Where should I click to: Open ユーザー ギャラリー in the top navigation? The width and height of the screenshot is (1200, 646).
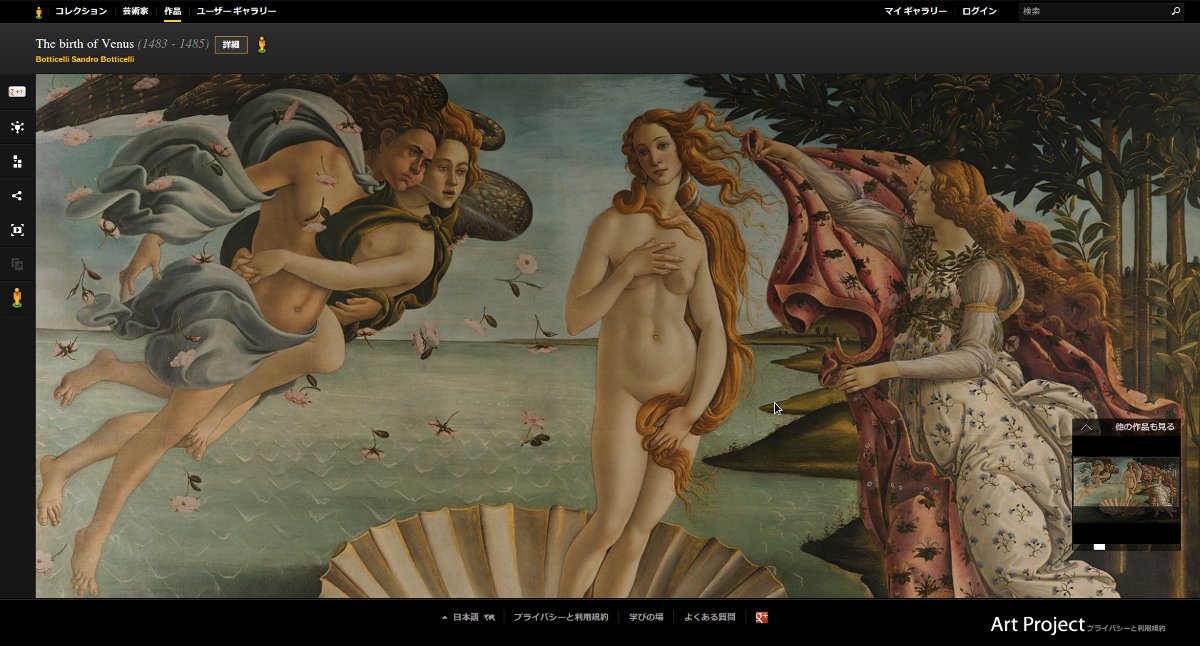tap(236, 11)
